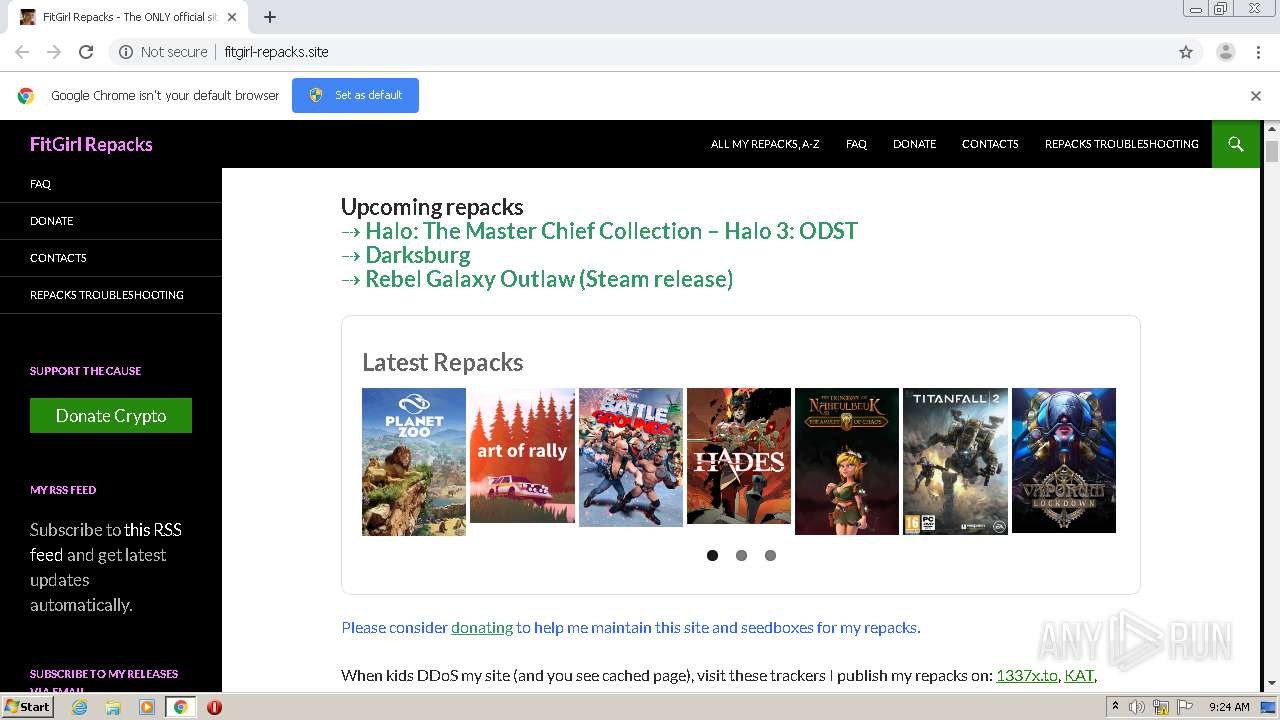Click the MY RSS FEED heading

pos(63,490)
